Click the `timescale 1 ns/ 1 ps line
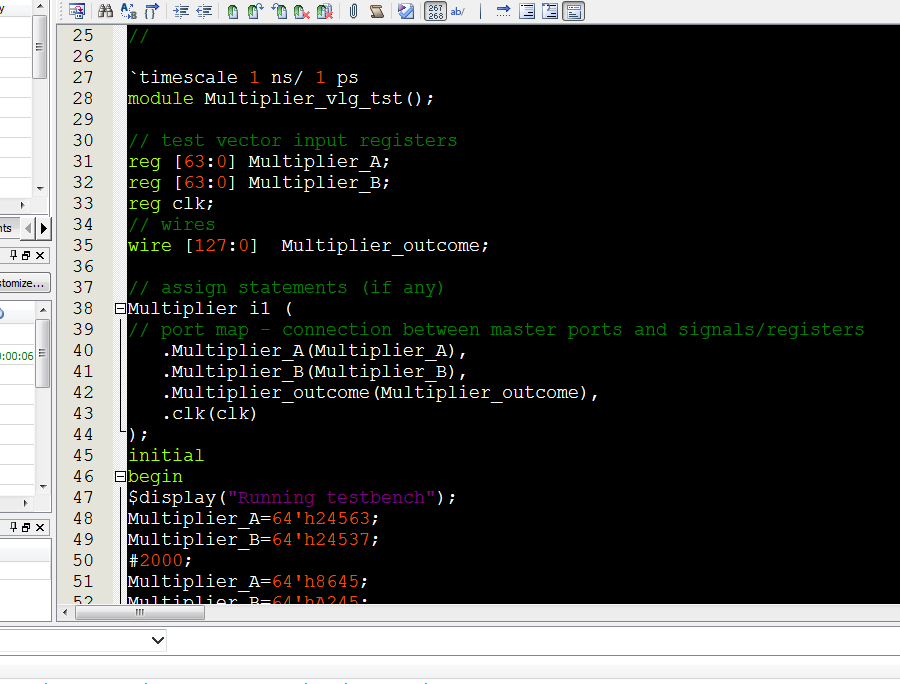 coord(243,77)
